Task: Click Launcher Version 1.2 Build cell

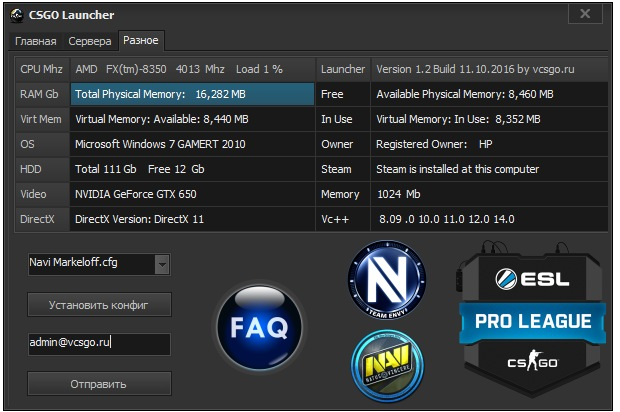Action: (489, 69)
